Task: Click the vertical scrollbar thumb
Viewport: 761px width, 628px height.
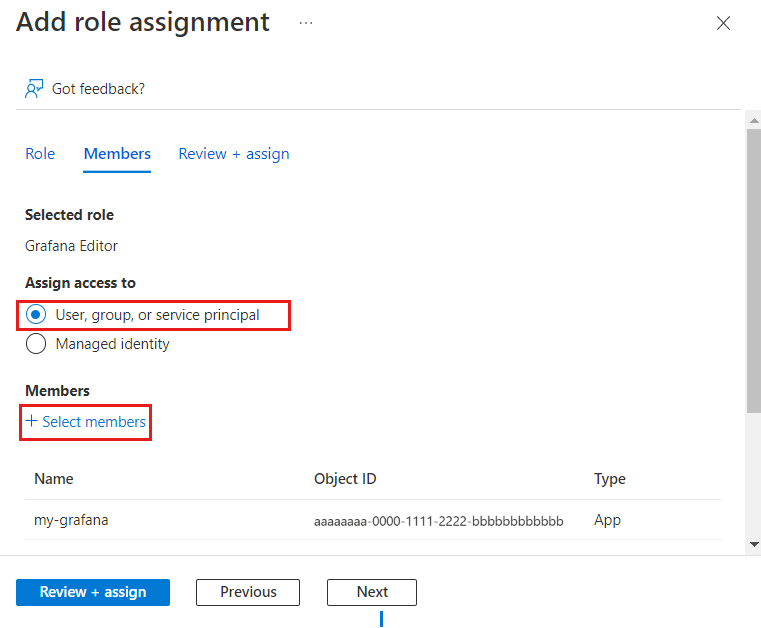Action: tap(754, 270)
